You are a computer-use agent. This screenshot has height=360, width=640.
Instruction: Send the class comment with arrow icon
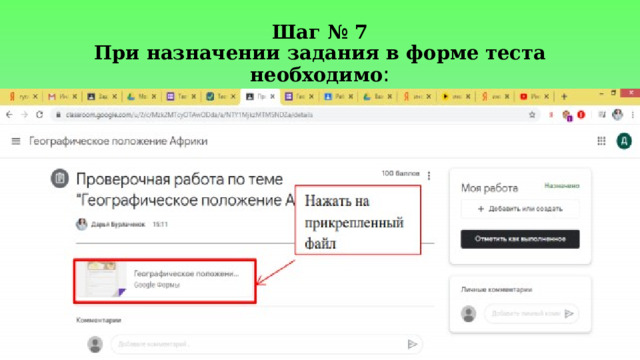412,344
